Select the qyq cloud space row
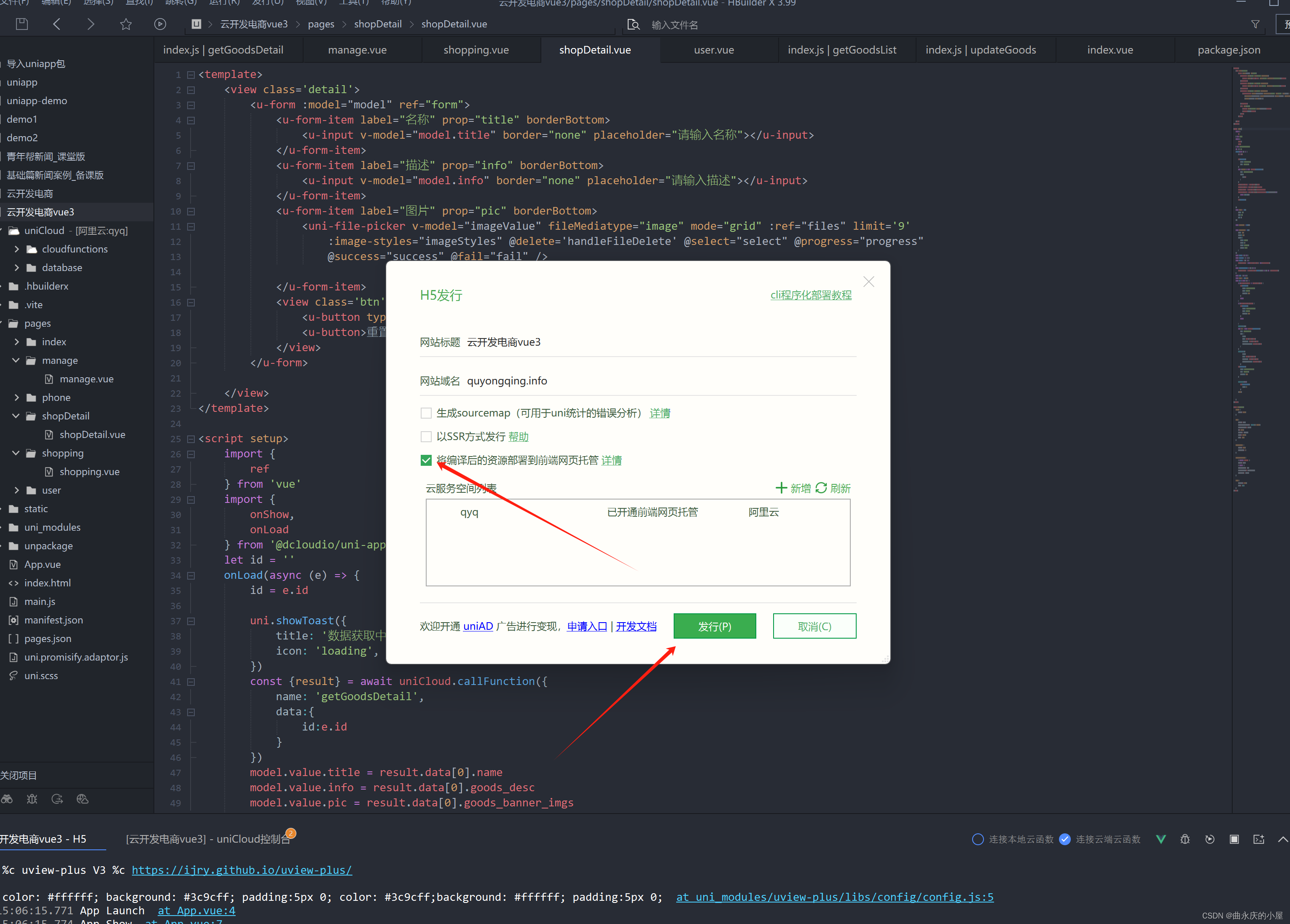 [x=637, y=512]
